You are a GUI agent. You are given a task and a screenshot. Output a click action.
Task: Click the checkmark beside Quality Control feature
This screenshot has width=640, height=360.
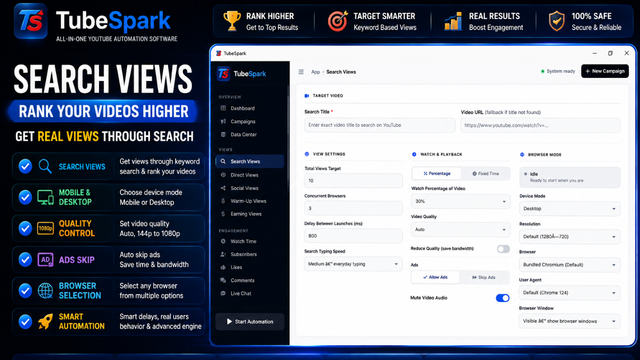pyautogui.click(x=25, y=229)
